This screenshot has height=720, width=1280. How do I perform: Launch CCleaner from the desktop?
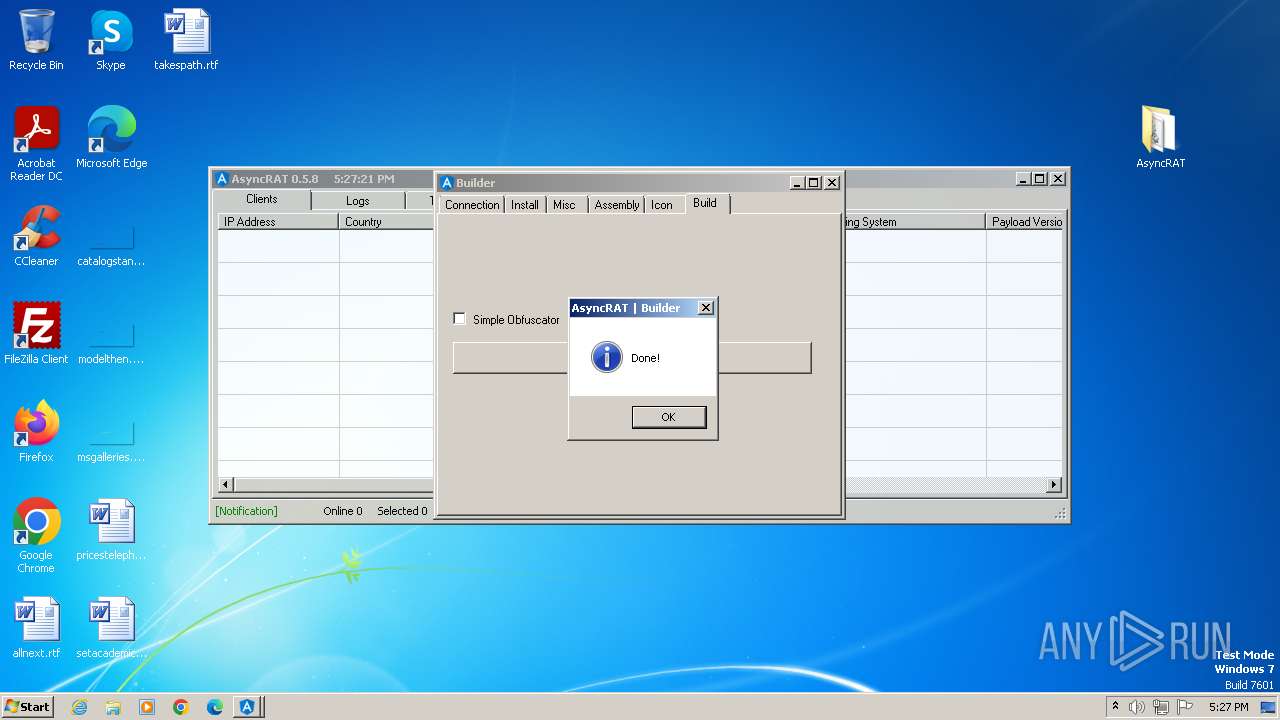36,236
